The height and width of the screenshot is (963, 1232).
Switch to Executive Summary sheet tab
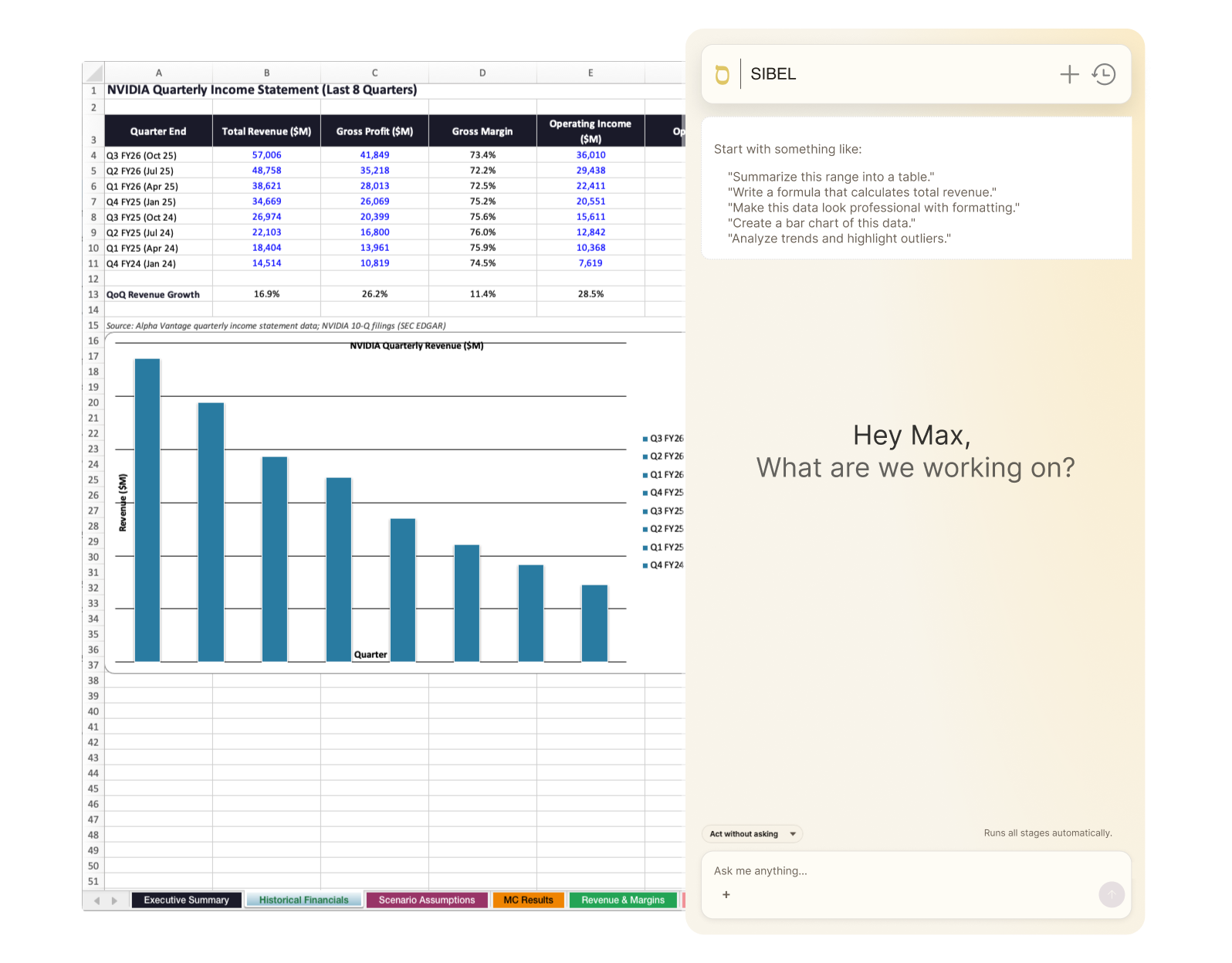click(x=186, y=900)
